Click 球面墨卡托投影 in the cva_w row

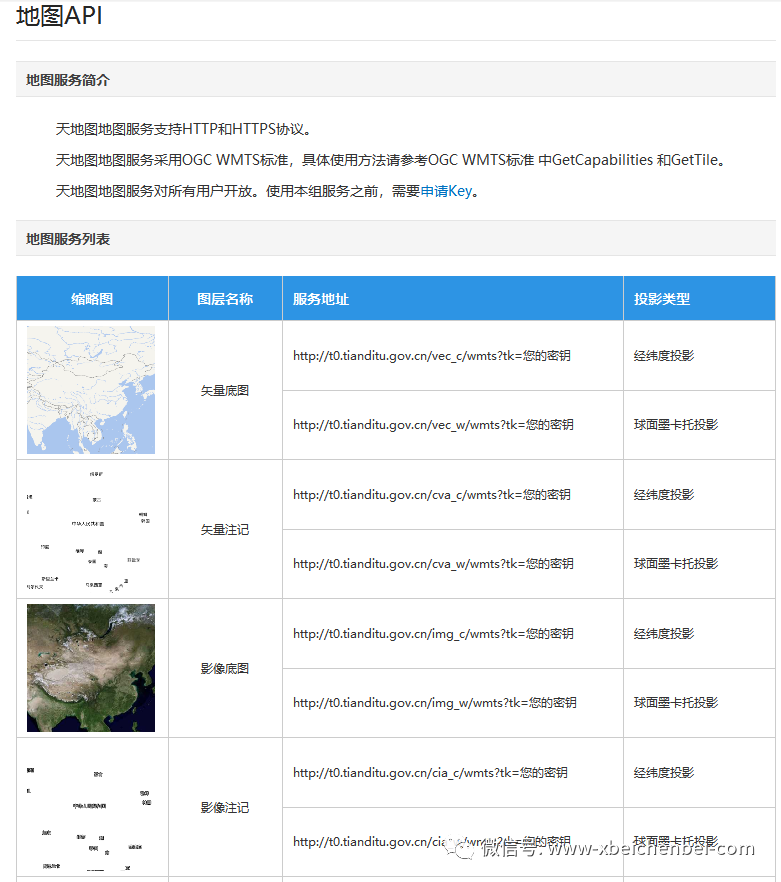[676, 564]
